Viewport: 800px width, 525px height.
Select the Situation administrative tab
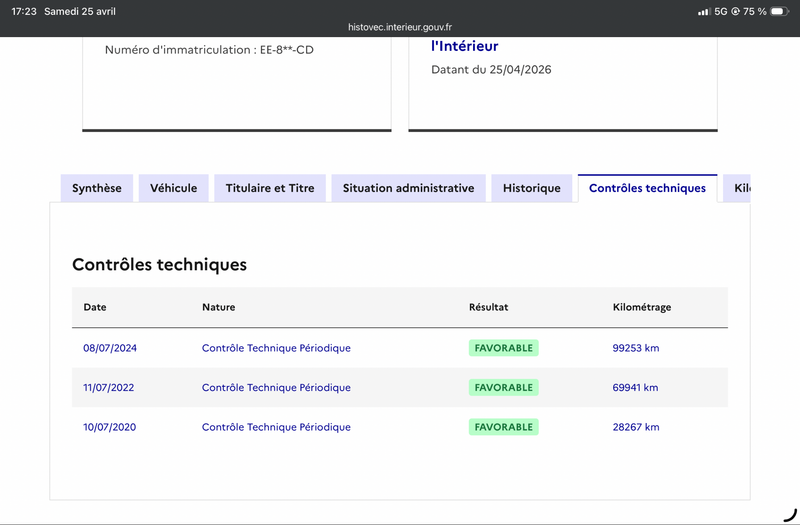coord(408,188)
